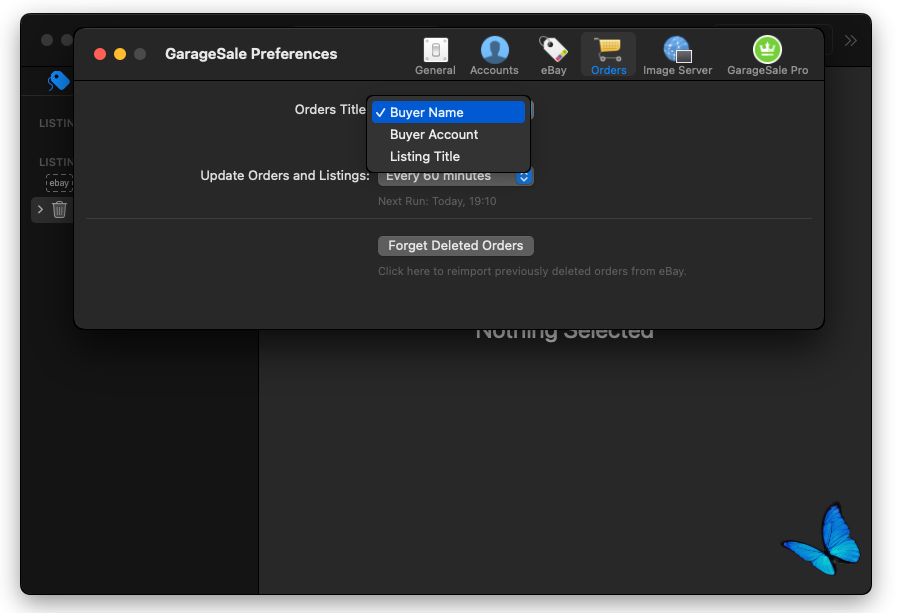
Task: Minimize the Preferences window with yellow button
Action: pos(120,54)
